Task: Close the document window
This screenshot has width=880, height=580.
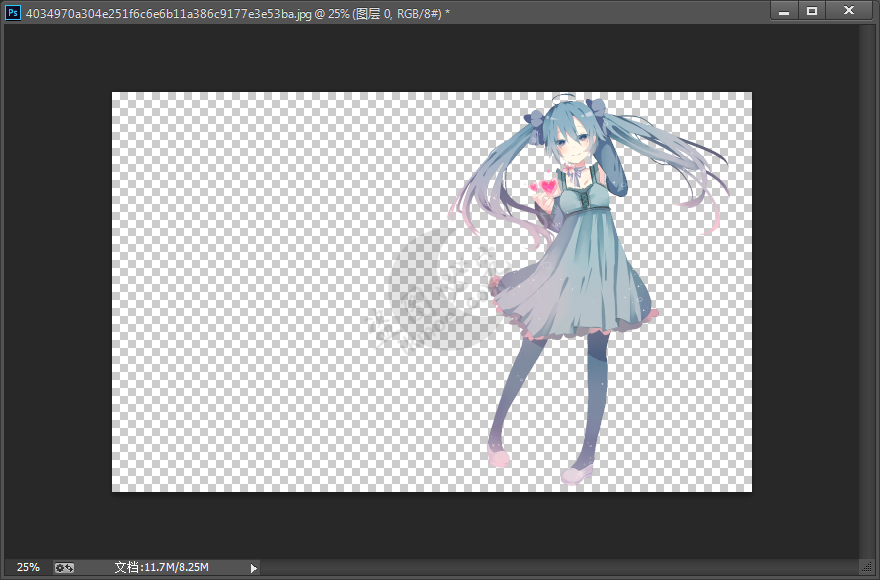Action: [849, 11]
